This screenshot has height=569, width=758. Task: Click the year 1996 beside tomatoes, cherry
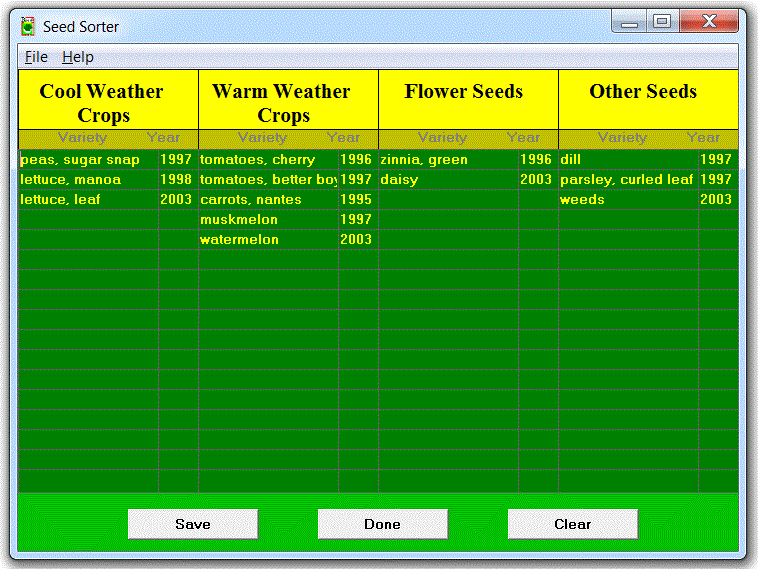point(358,160)
